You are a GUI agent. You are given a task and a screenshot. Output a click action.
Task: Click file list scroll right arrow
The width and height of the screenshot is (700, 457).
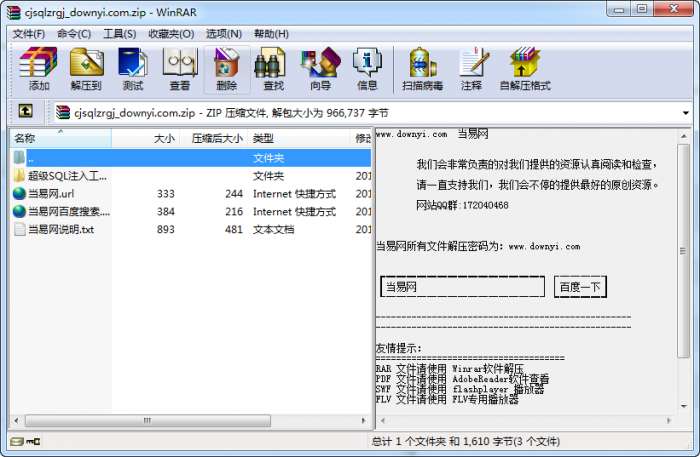(363, 420)
